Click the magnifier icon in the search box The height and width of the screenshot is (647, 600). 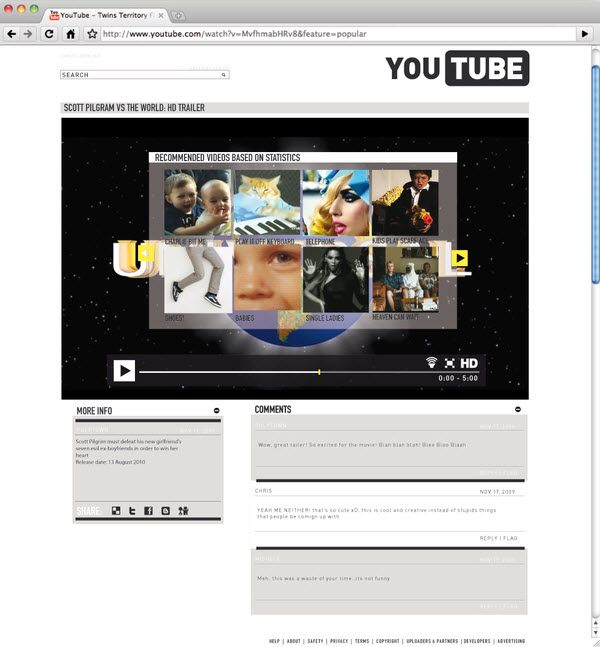tap(224, 75)
